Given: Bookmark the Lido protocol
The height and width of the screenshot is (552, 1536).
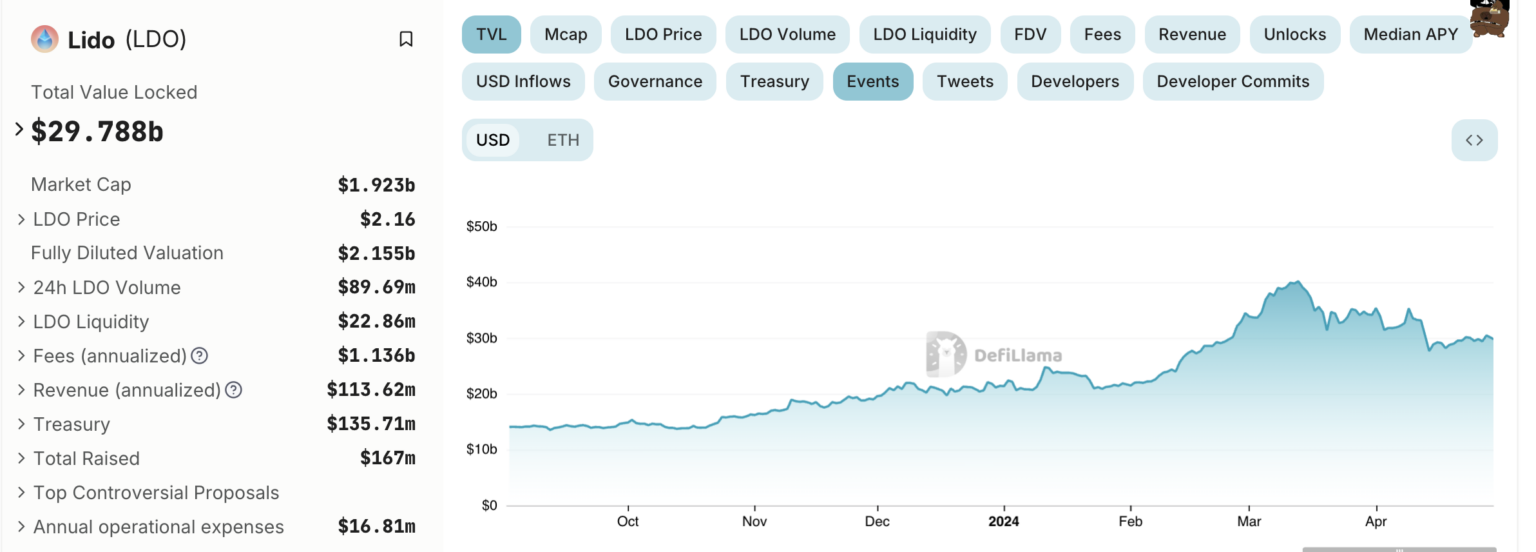Looking at the screenshot, I should (406, 39).
